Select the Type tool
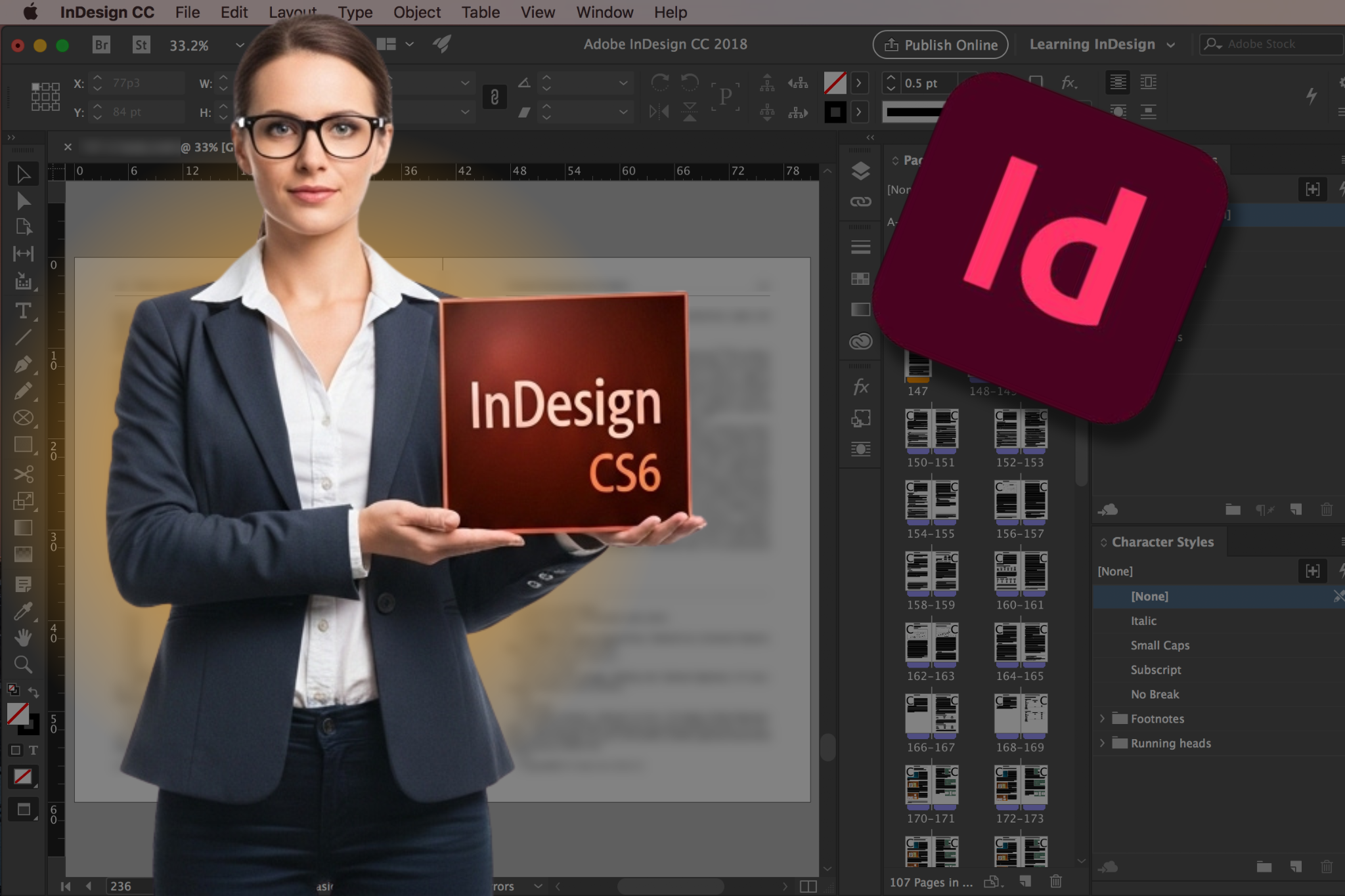 (23, 311)
